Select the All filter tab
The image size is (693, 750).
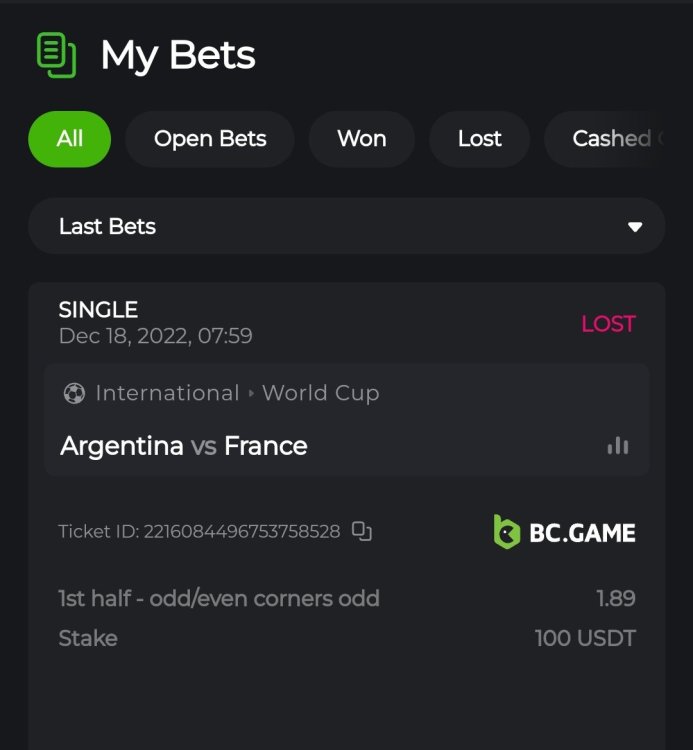click(70, 139)
